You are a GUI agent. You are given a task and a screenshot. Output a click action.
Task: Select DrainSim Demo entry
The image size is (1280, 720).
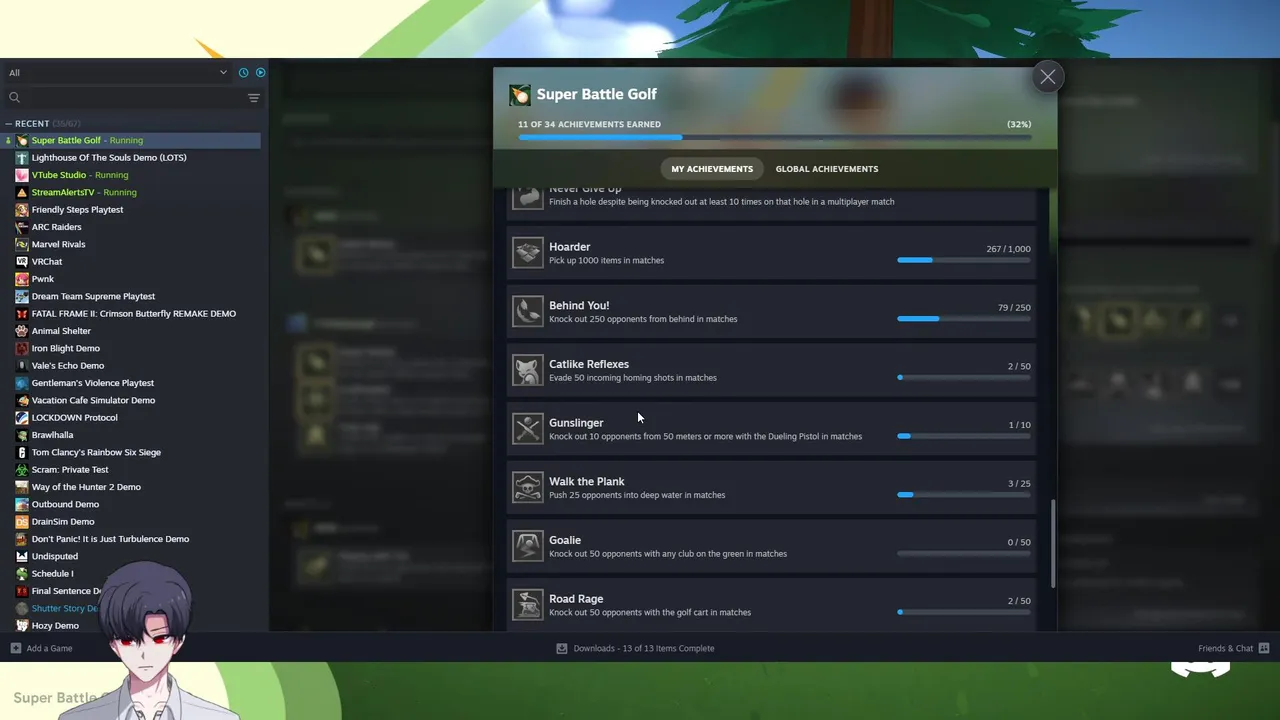click(x=62, y=522)
